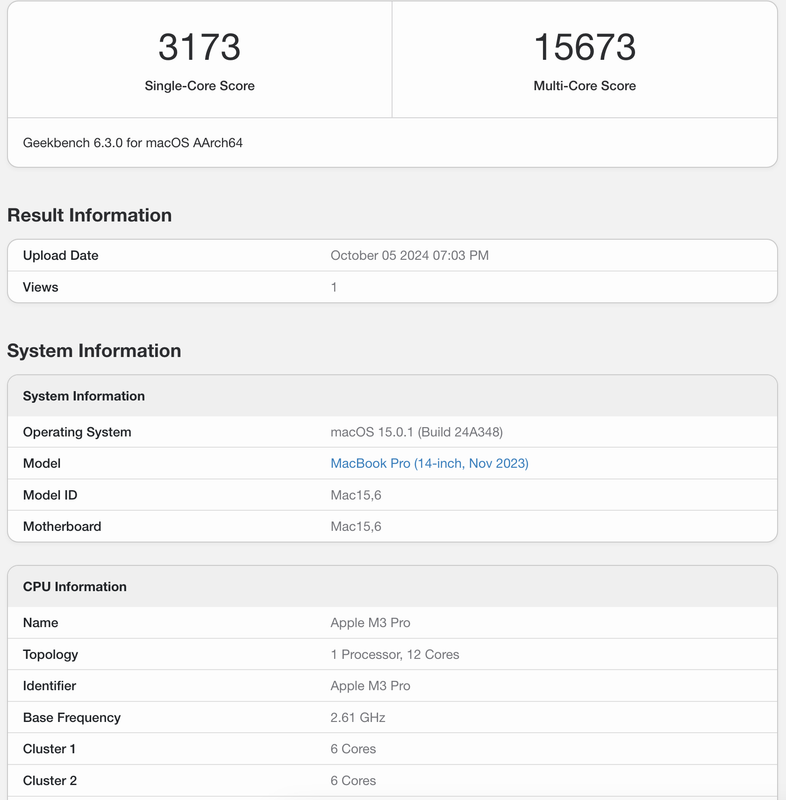Click Geekbench 6.3.0 for macOS AArch64 text
Viewport: 786px width, 800px height.
pyautogui.click(x=133, y=143)
